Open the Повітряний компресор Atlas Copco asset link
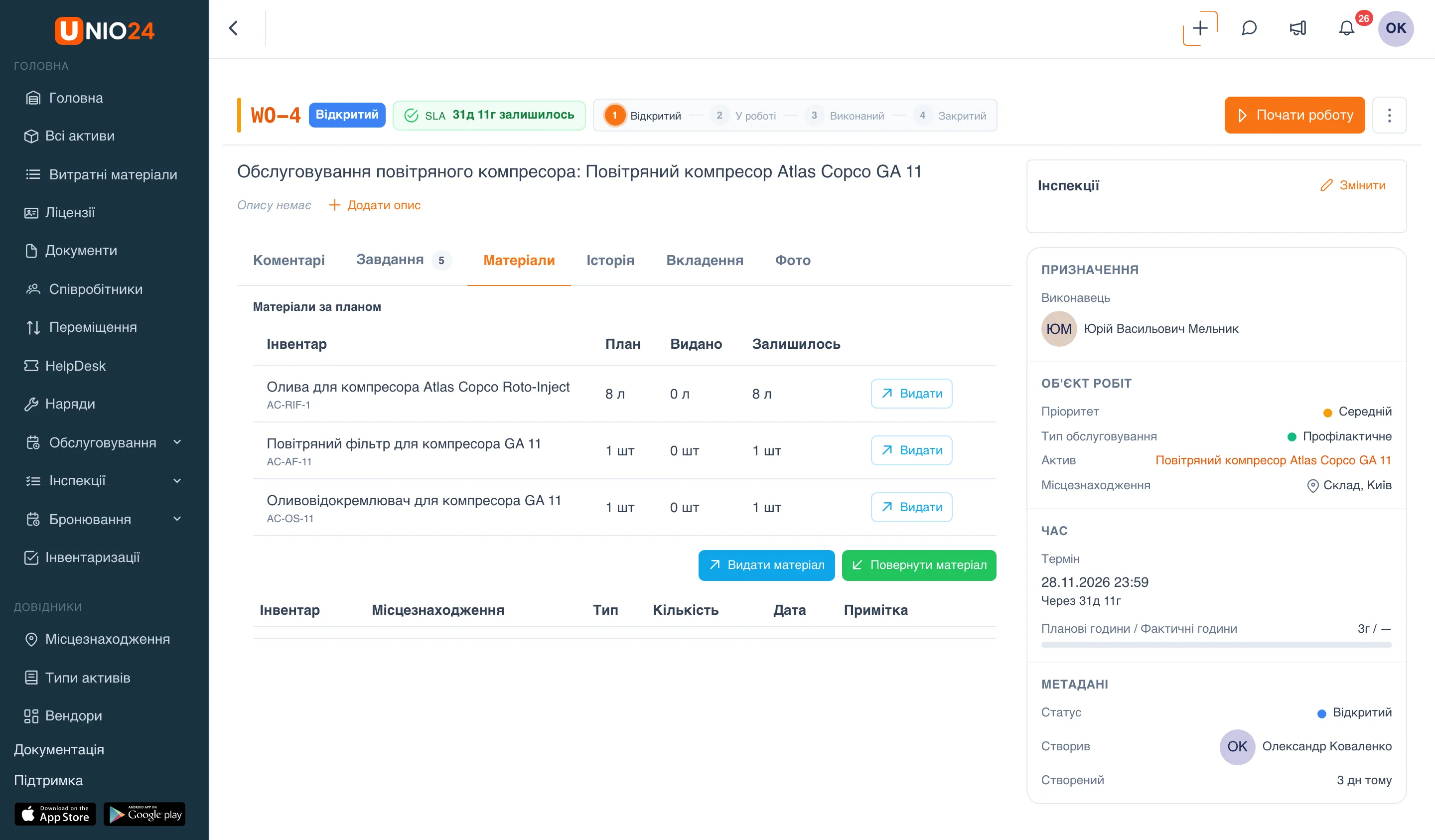 click(1273, 460)
